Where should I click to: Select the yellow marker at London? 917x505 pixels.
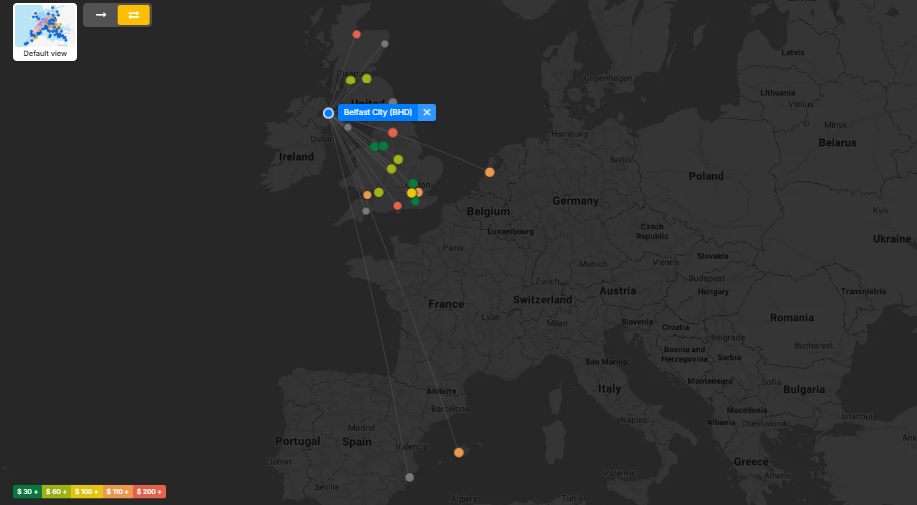(x=411, y=193)
